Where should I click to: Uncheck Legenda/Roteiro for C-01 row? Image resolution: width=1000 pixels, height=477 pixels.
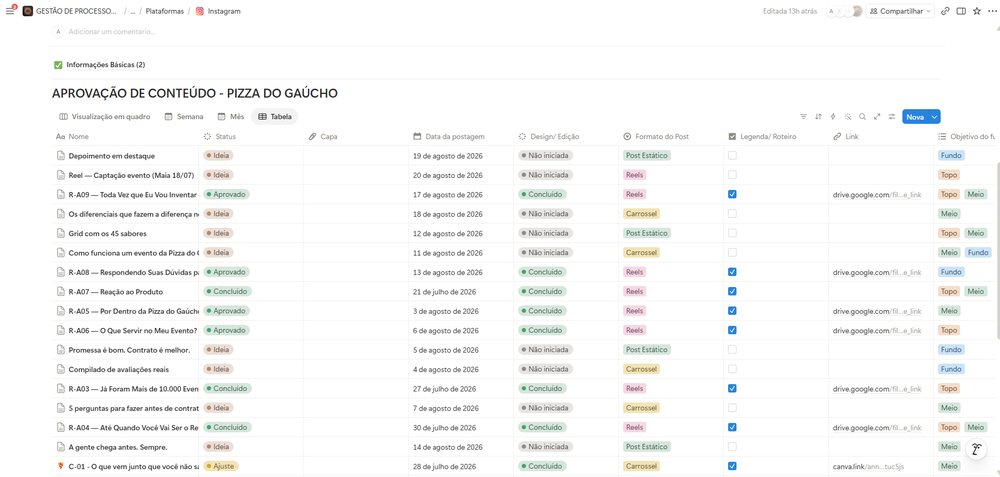point(732,466)
